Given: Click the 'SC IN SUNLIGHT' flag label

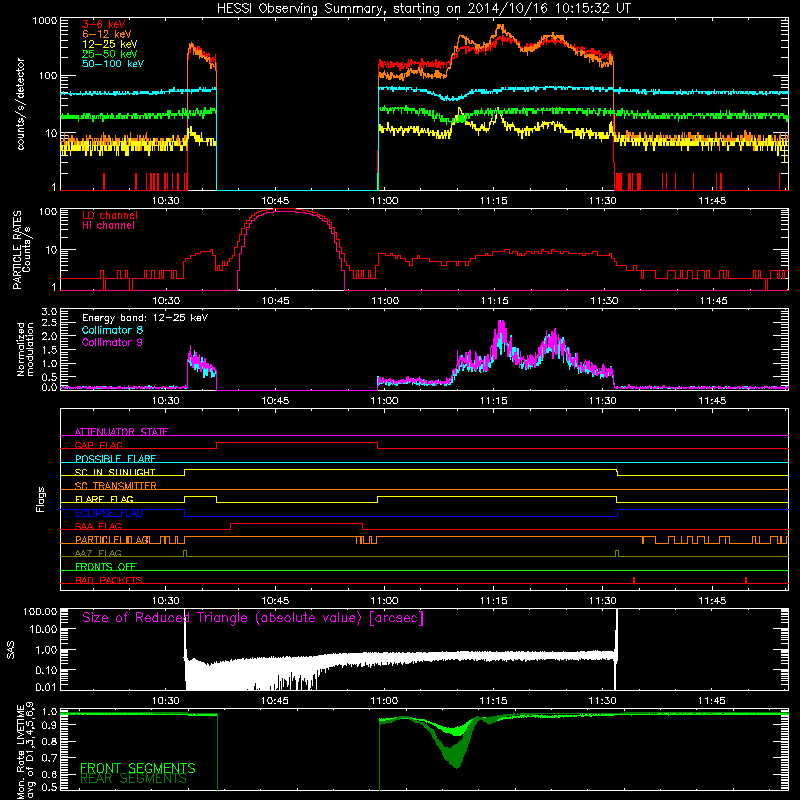Looking at the screenshot, I should tap(115, 472).
